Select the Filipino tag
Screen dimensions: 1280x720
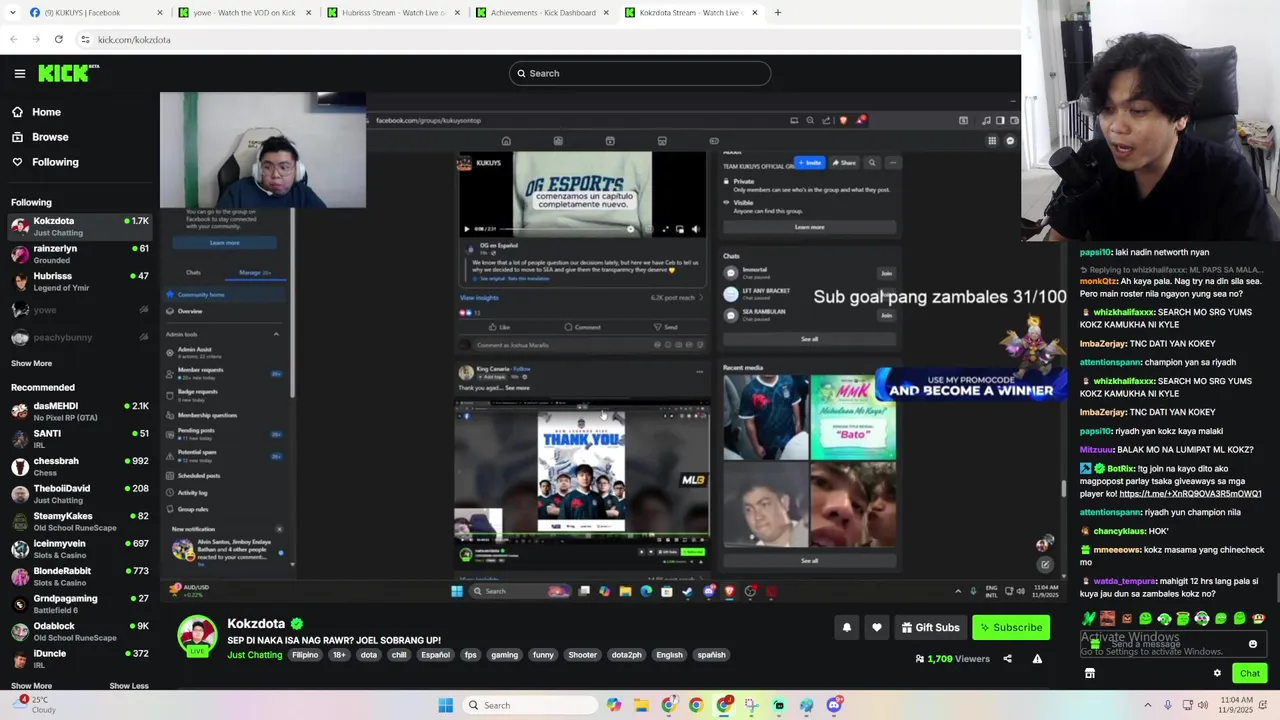click(305, 655)
